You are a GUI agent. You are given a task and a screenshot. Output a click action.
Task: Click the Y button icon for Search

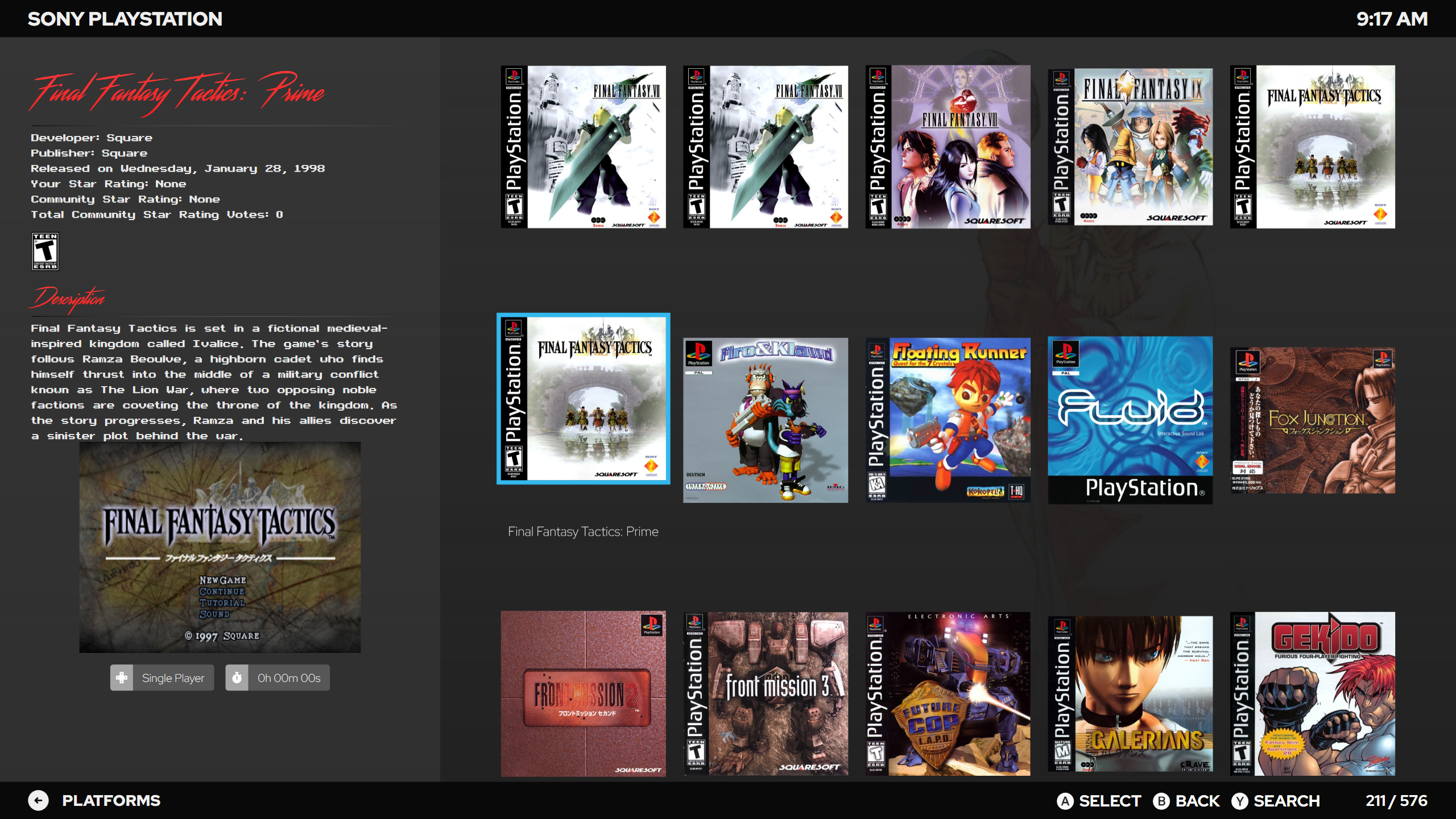coord(1239,801)
